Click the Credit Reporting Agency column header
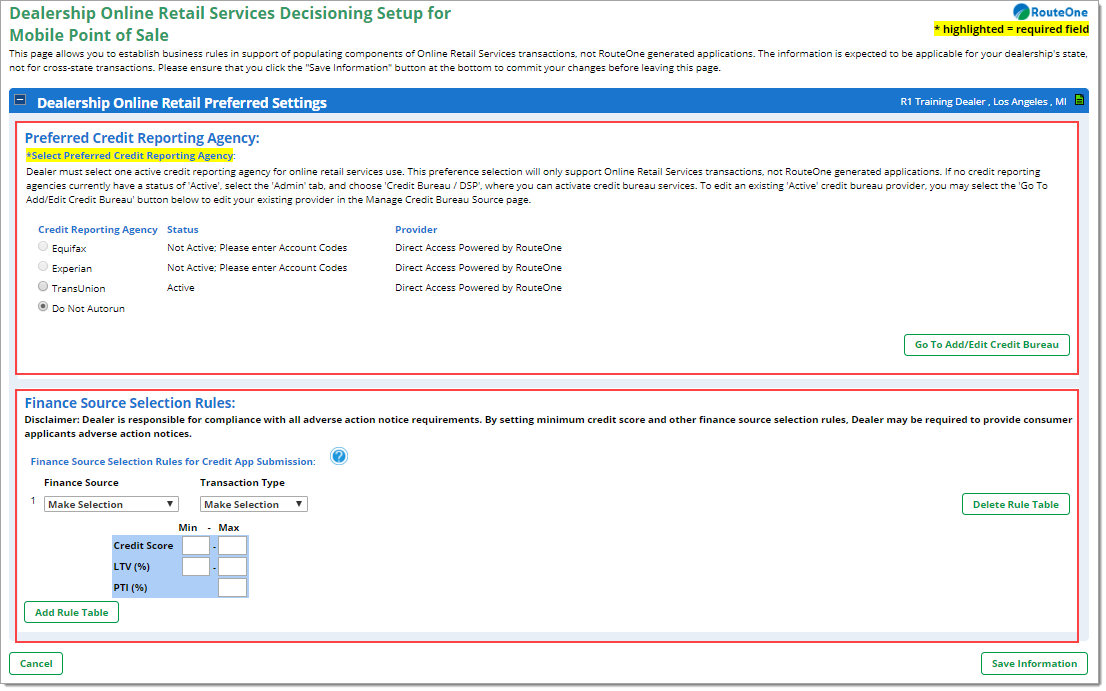Viewport: 1106px width, 691px height. (x=98, y=230)
